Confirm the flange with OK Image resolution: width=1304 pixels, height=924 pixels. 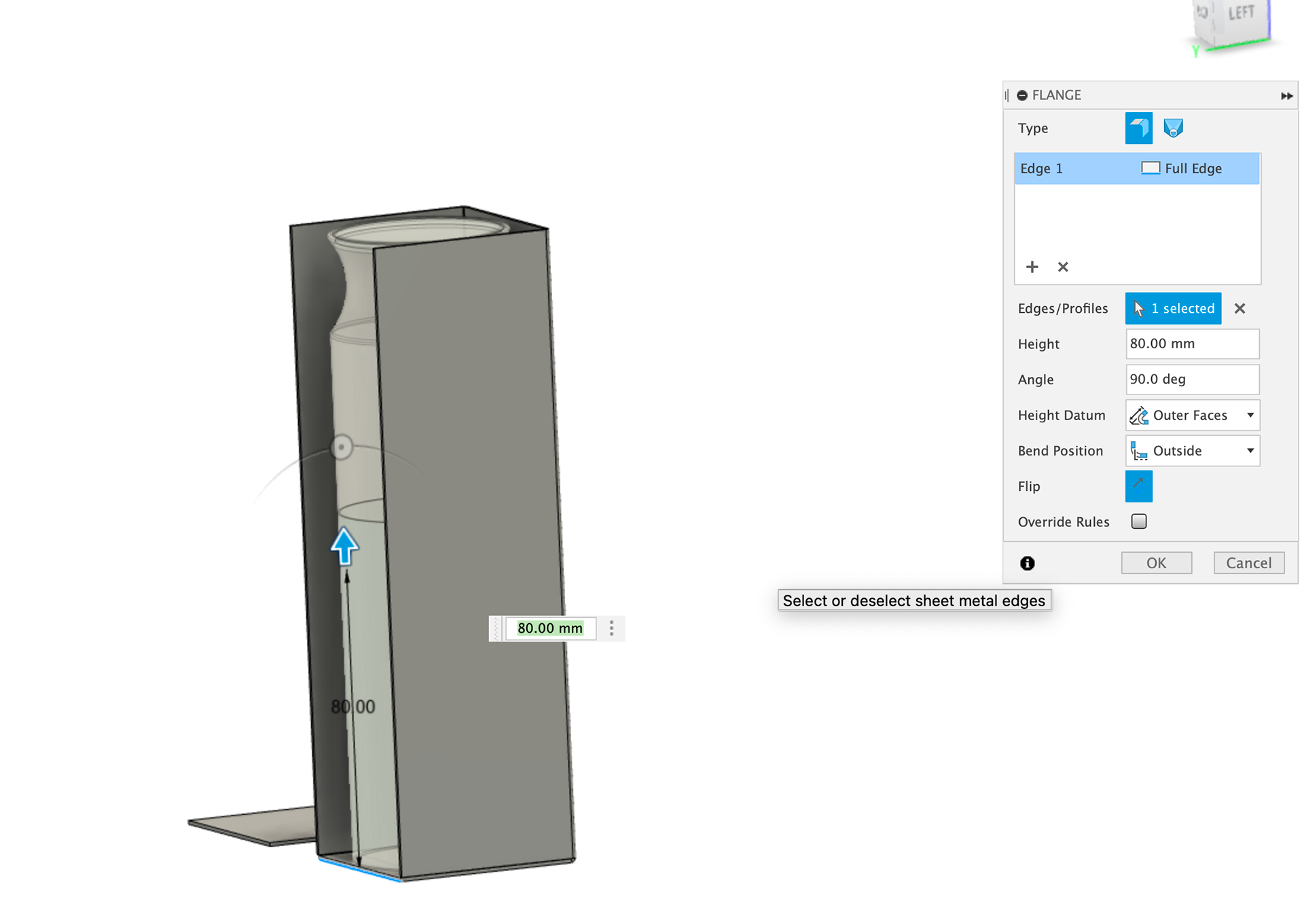pos(1156,563)
